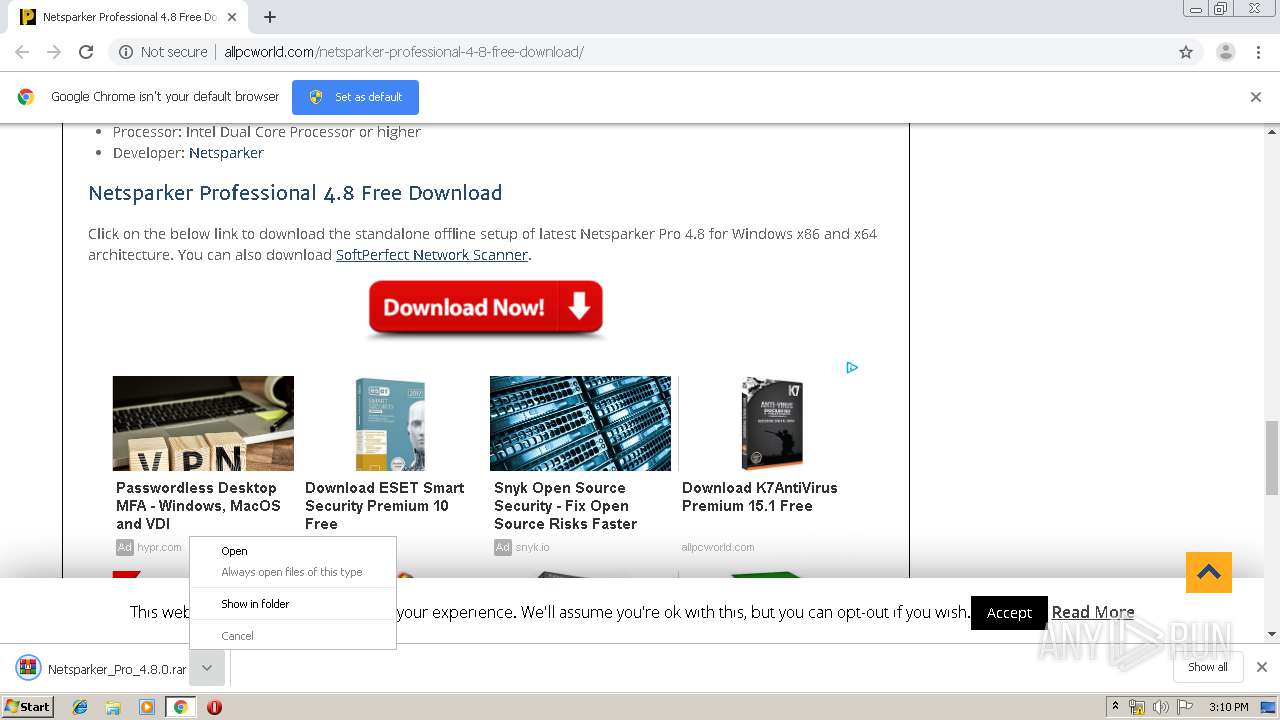Reload the current page
Viewport: 1280px width, 720px height.
86,52
